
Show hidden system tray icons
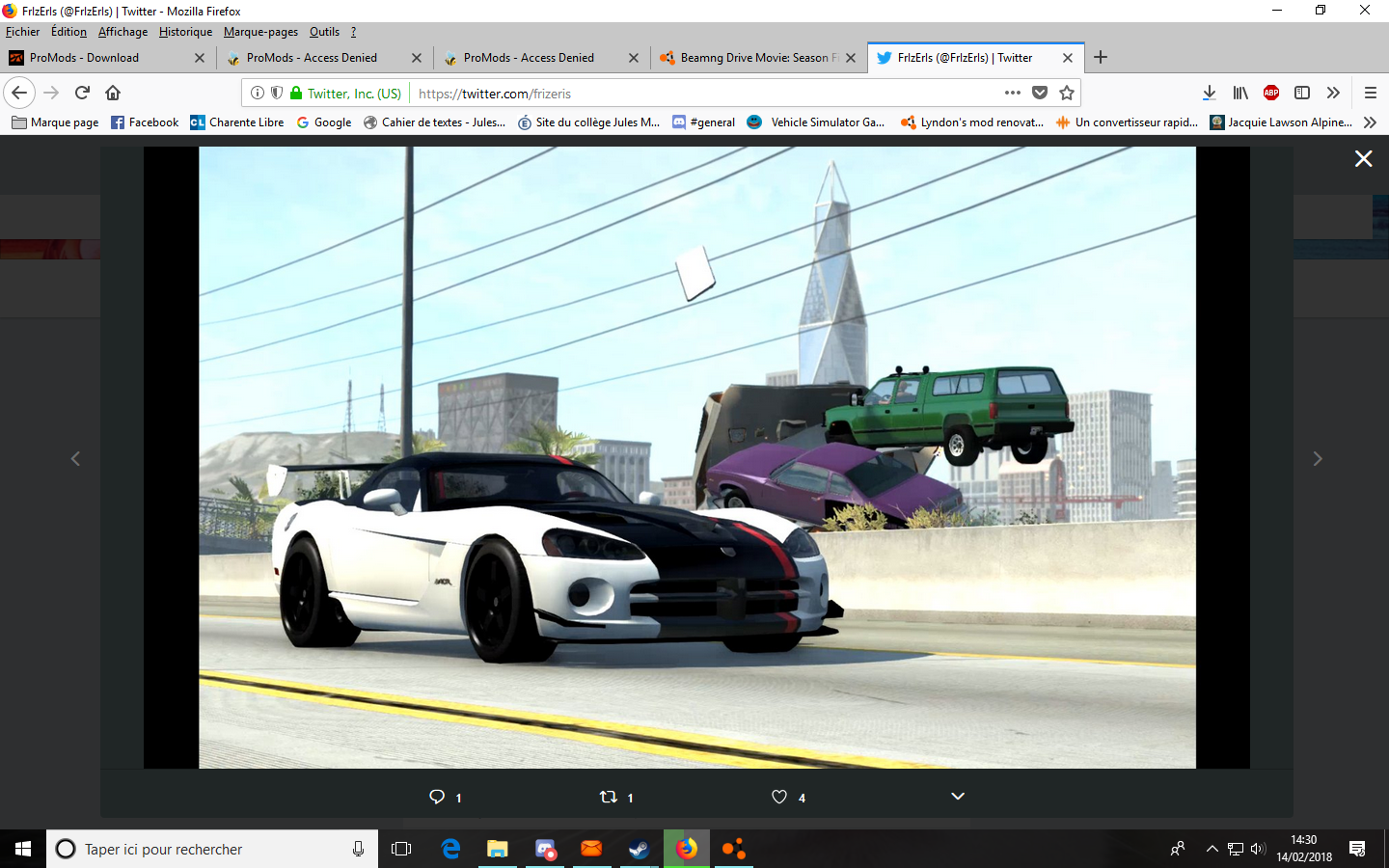point(1212,849)
